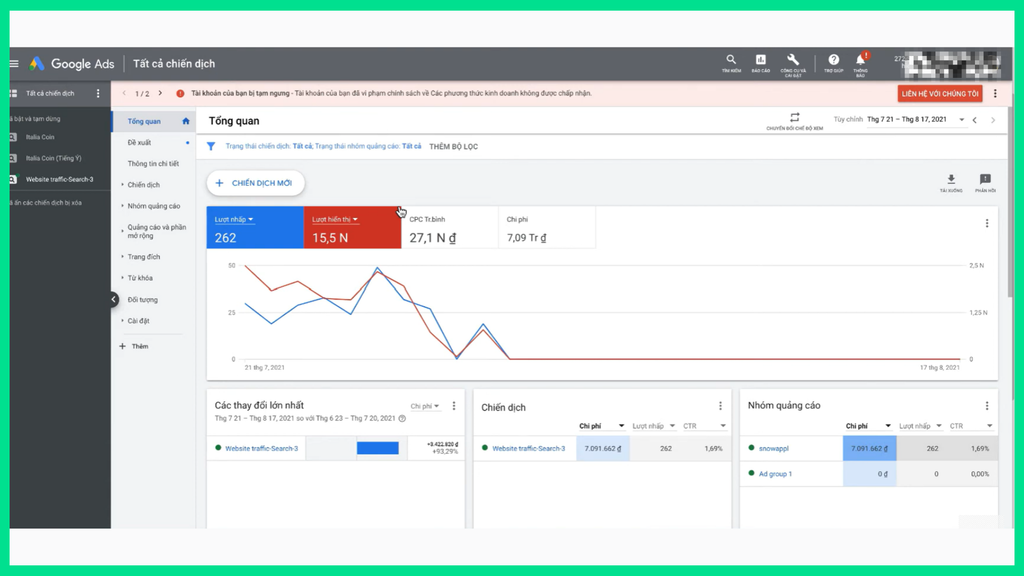Open the Từ khóa navigation item
This screenshot has height=576, width=1024.
coord(140,278)
